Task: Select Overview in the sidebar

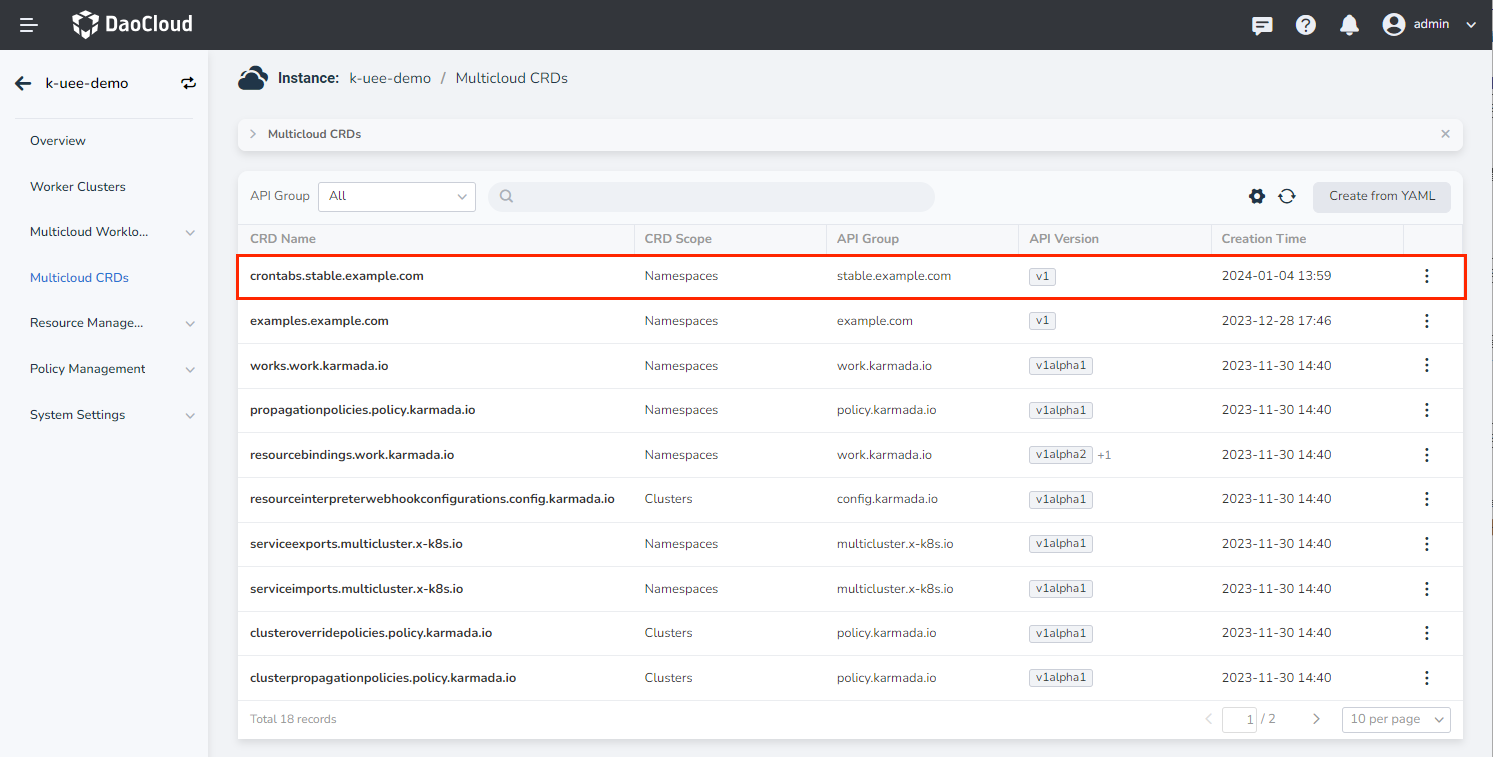Action: click(58, 141)
